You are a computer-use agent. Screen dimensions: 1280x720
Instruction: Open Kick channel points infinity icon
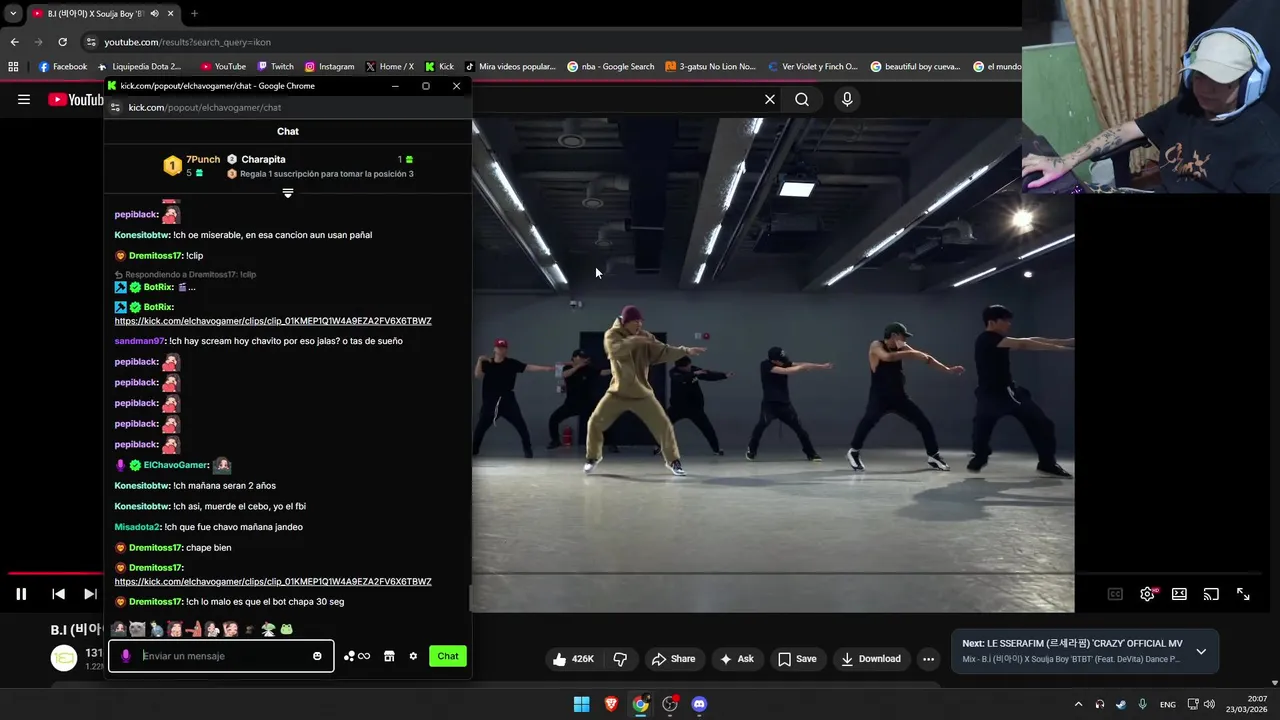(357, 656)
